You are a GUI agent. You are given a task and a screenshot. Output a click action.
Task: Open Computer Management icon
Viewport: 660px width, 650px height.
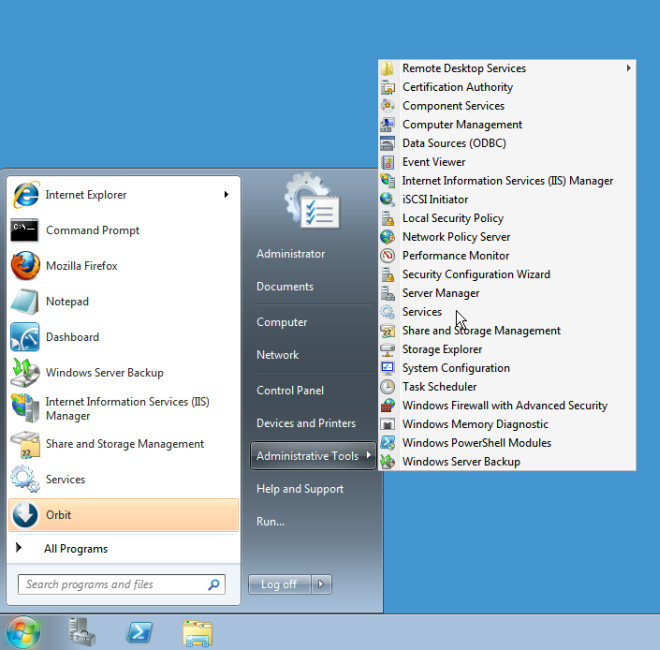387,125
